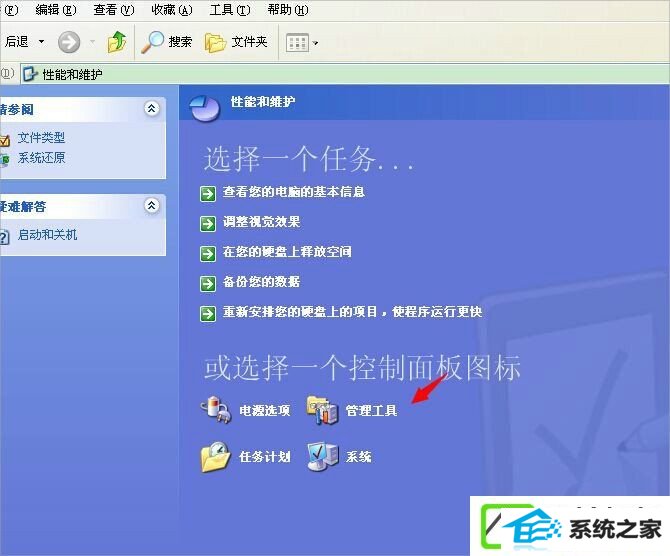Viewport: 670px width, 556px height.
Task: Click the 性能和维护 pie chart header icon
Action: [205, 108]
